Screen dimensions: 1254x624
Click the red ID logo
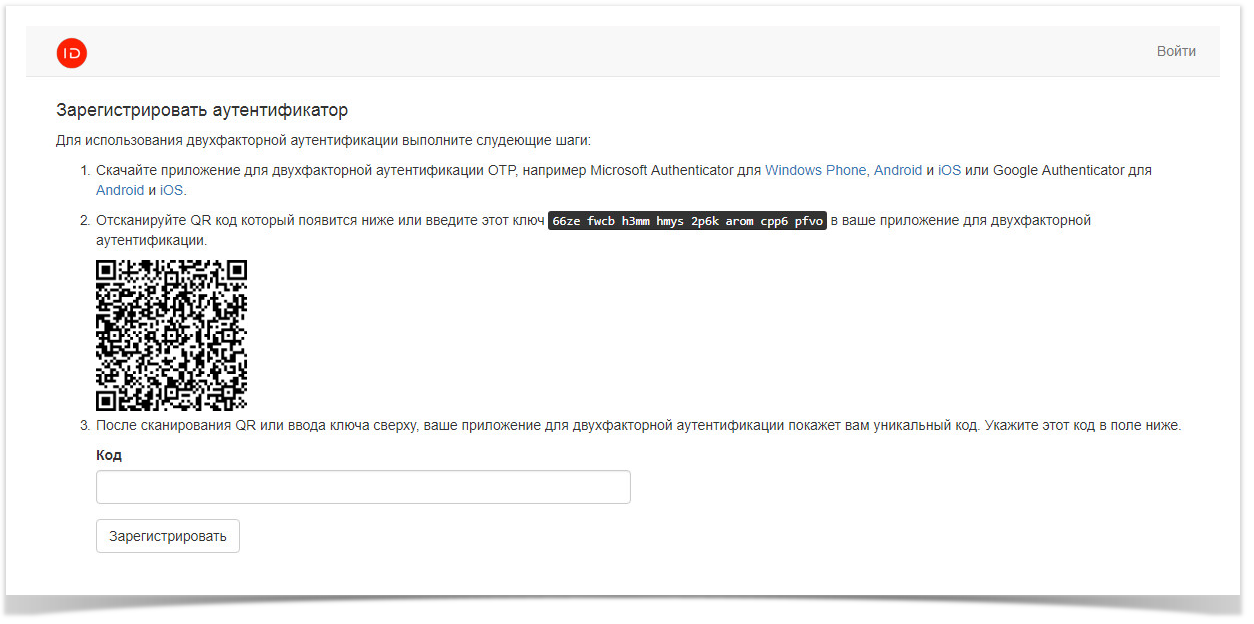(72, 53)
